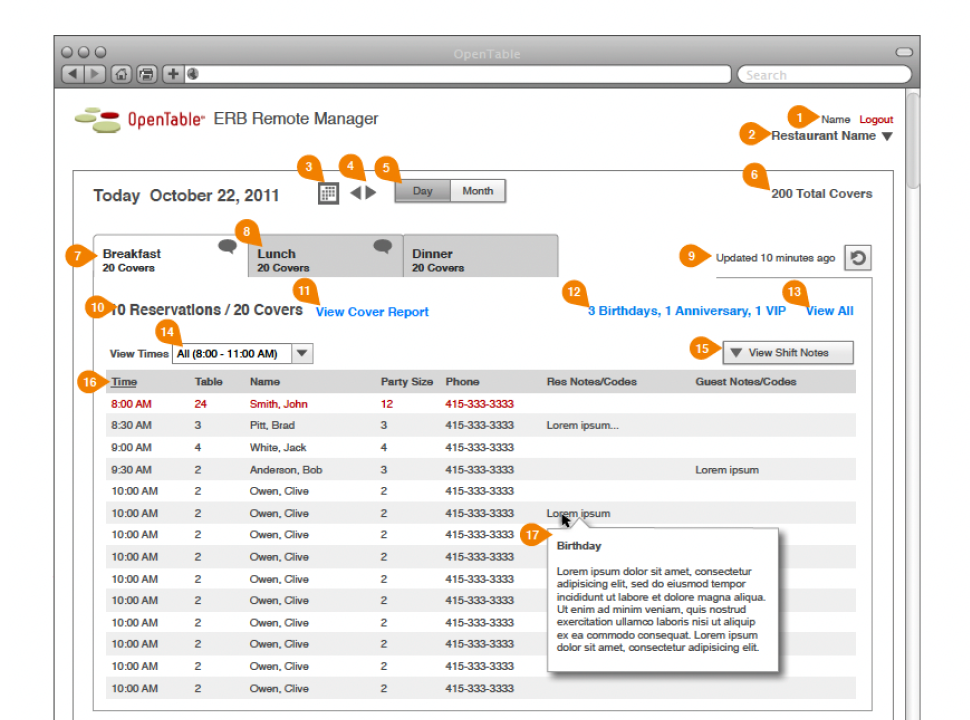Click the browser print icon
Image resolution: width=970 pixels, height=720 pixels.
tap(146, 74)
